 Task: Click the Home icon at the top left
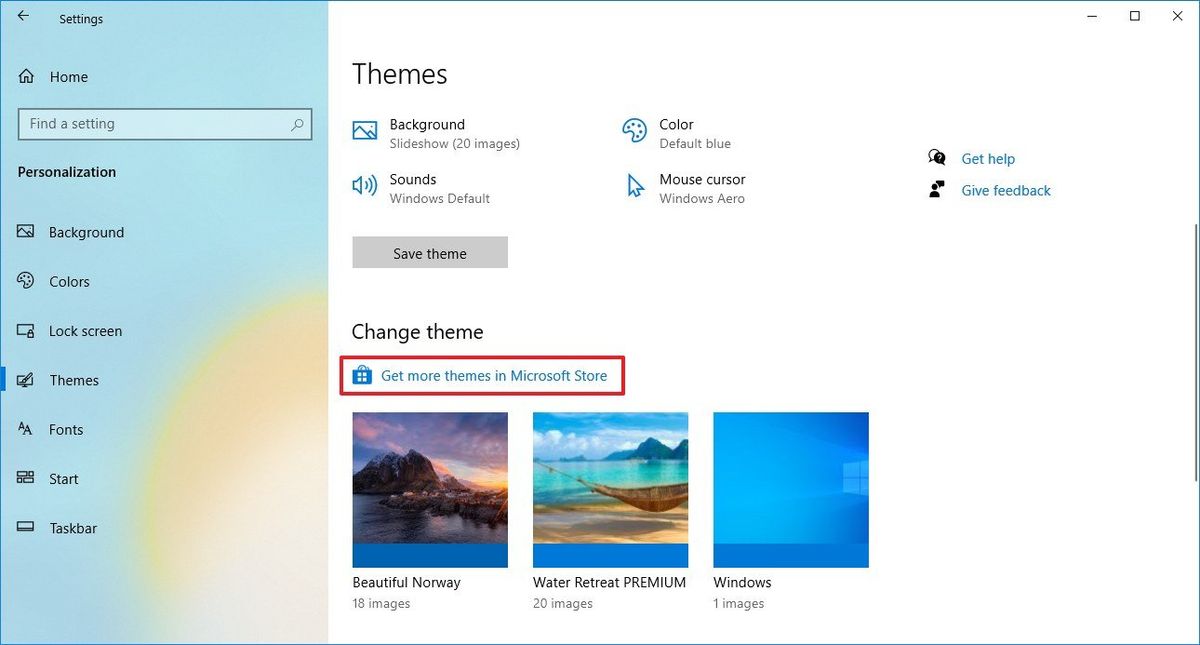25,76
